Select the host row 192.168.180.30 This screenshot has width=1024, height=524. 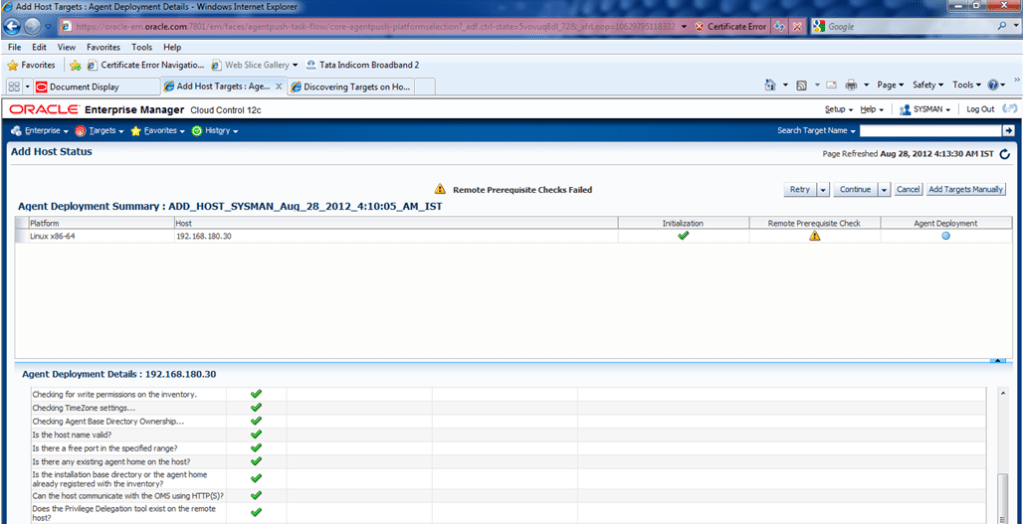click(x=513, y=237)
